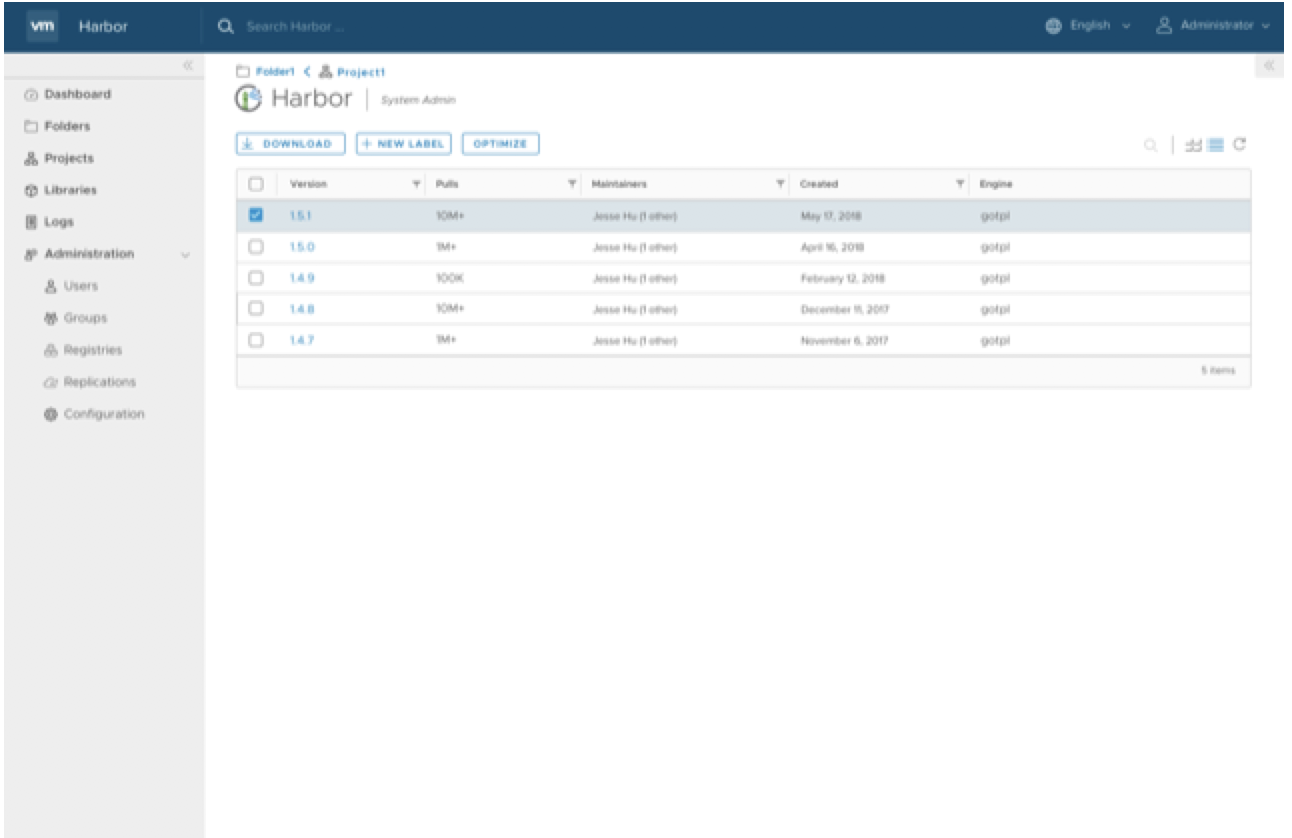Open version 1.5.0 link

coord(302,247)
